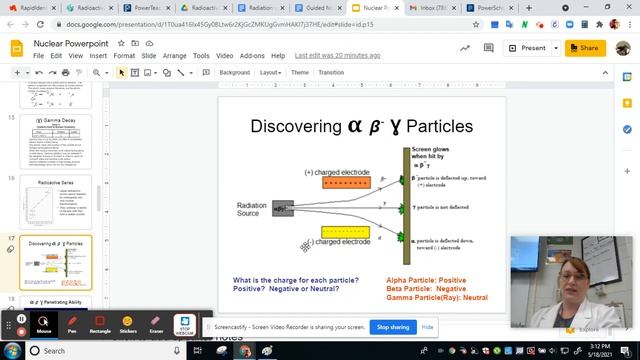Expand the line type dropdown arrow
This screenshot has height=360, width=640.
191,73
